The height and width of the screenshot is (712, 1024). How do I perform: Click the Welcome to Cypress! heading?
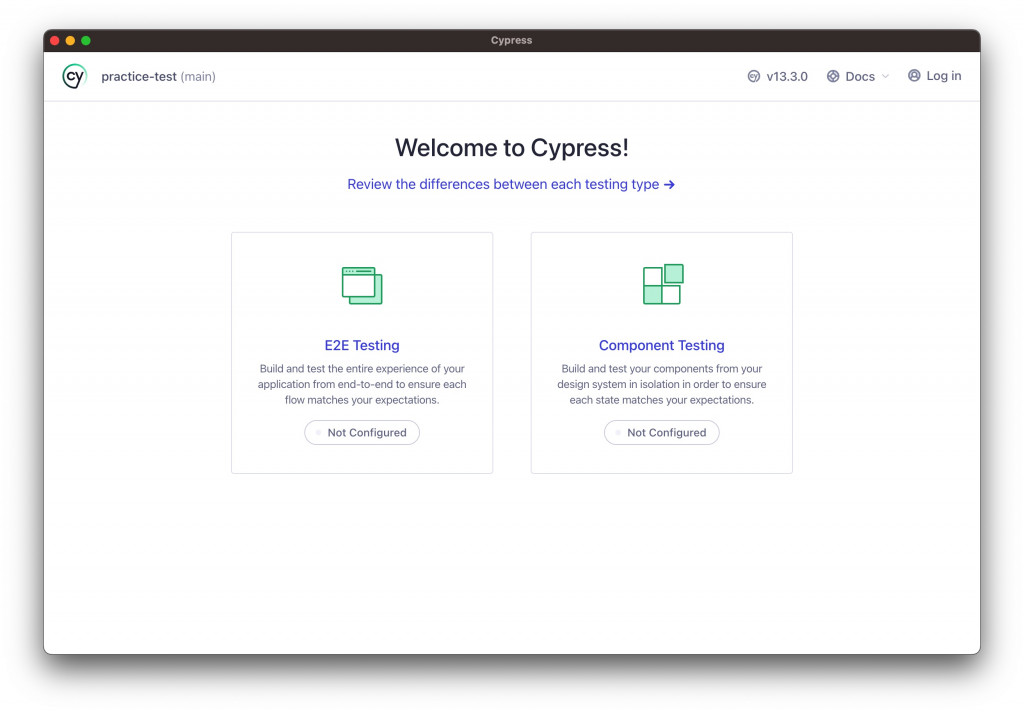coord(511,148)
